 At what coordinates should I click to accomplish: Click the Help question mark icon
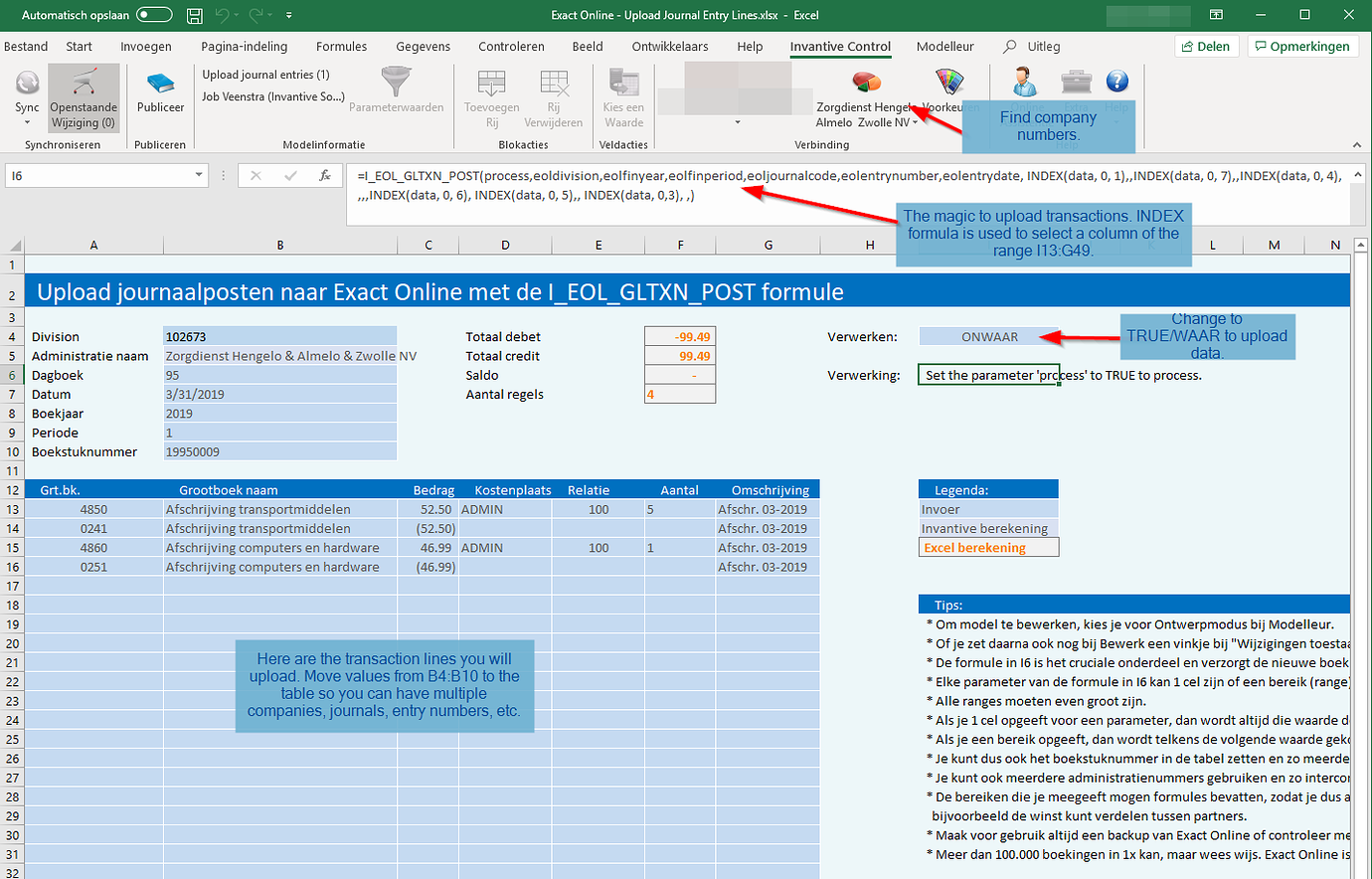(x=1117, y=84)
